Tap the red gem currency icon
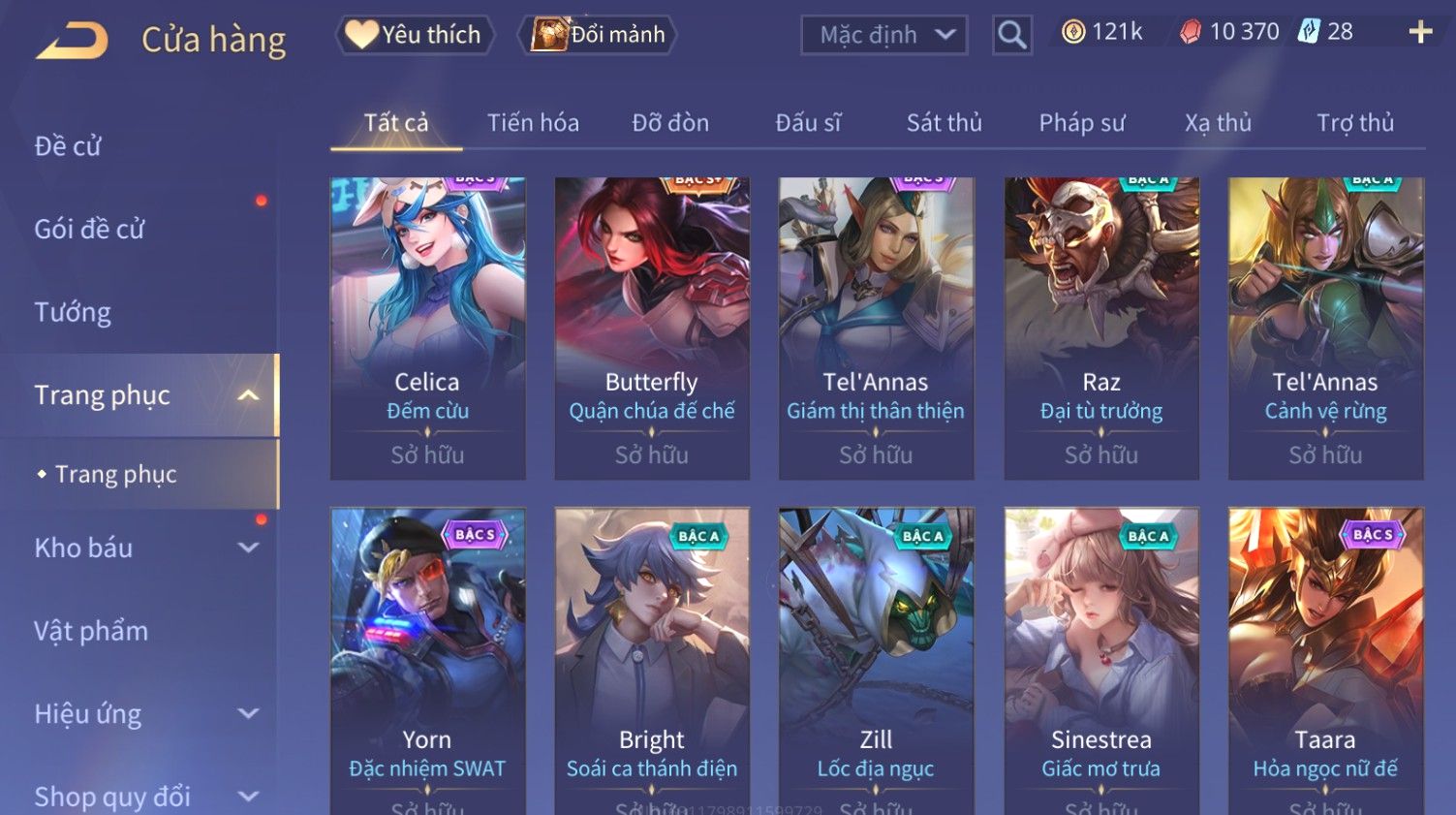 tap(1190, 33)
